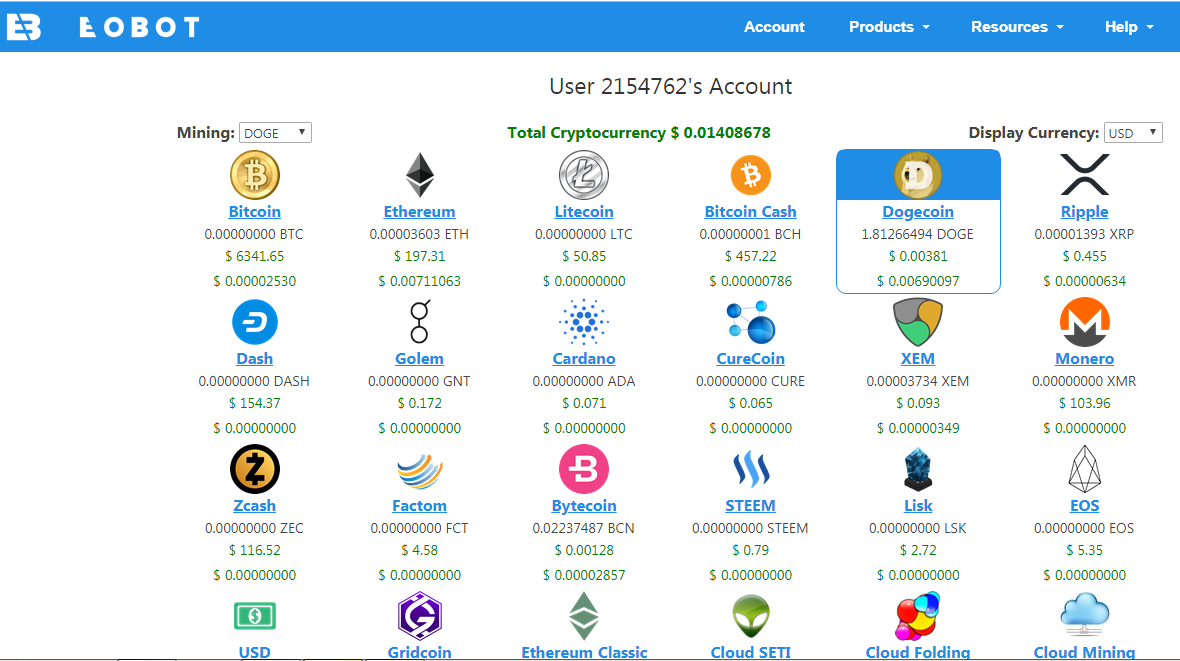This screenshot has height=661, width=1180.
Task: Go to the Account page
Action: pyautogui.click(x=774, y=27)
